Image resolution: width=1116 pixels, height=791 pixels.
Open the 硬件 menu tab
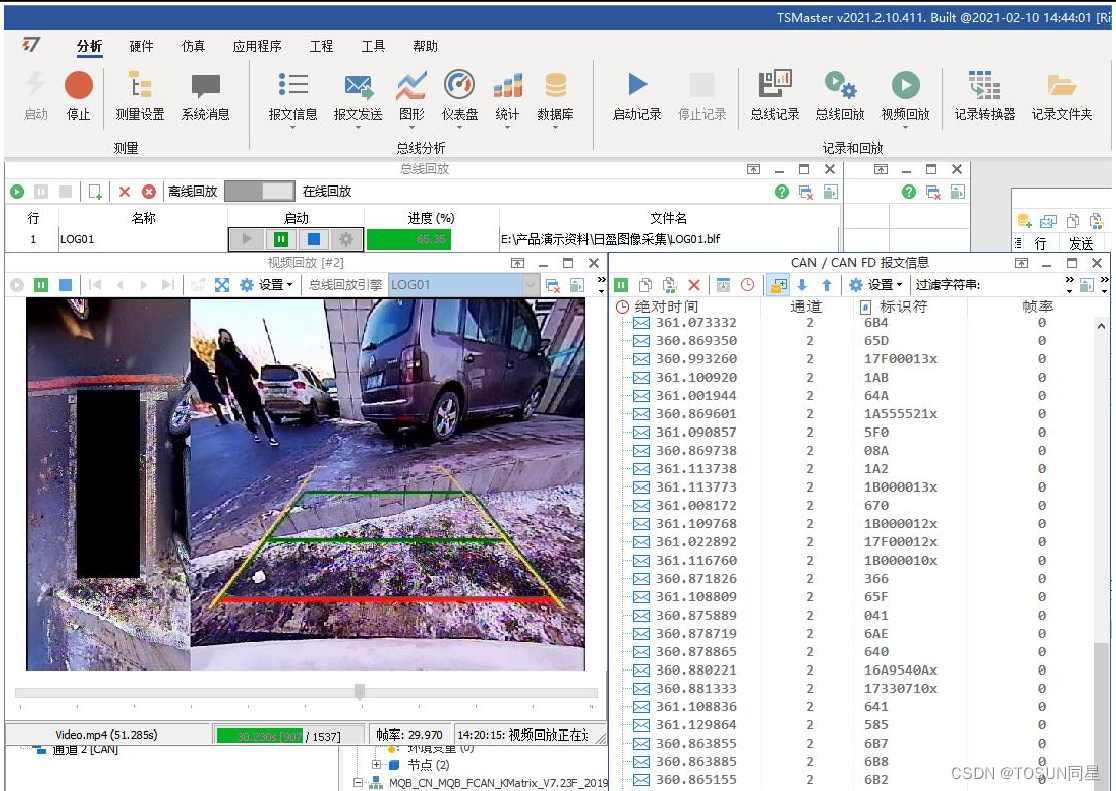142,46
